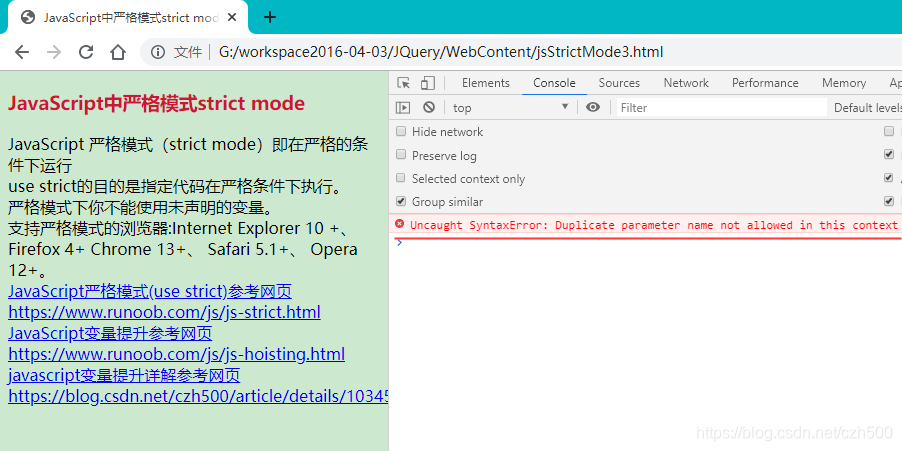Open the Sources panel tab

point(619,83)
